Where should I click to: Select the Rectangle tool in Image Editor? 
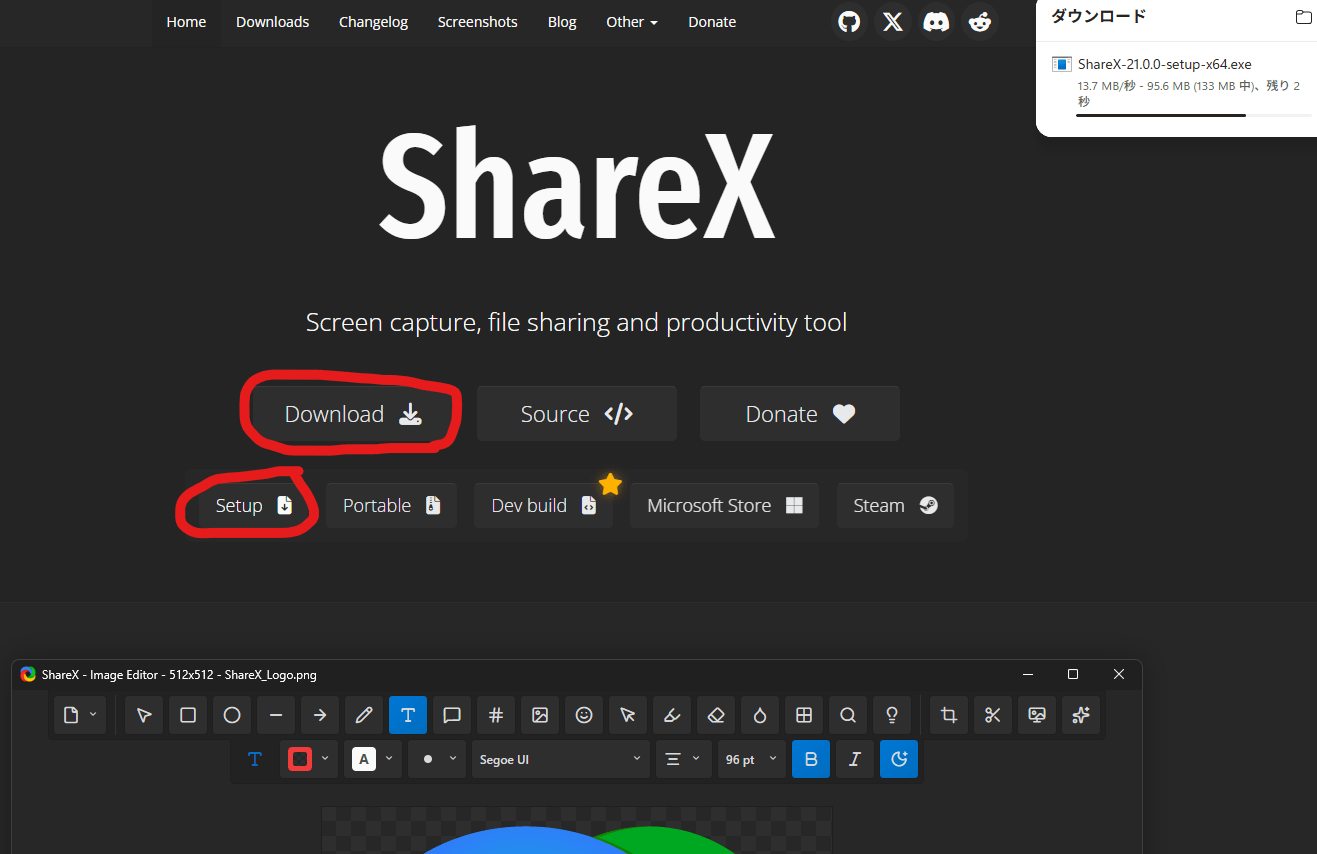(188, 715)
